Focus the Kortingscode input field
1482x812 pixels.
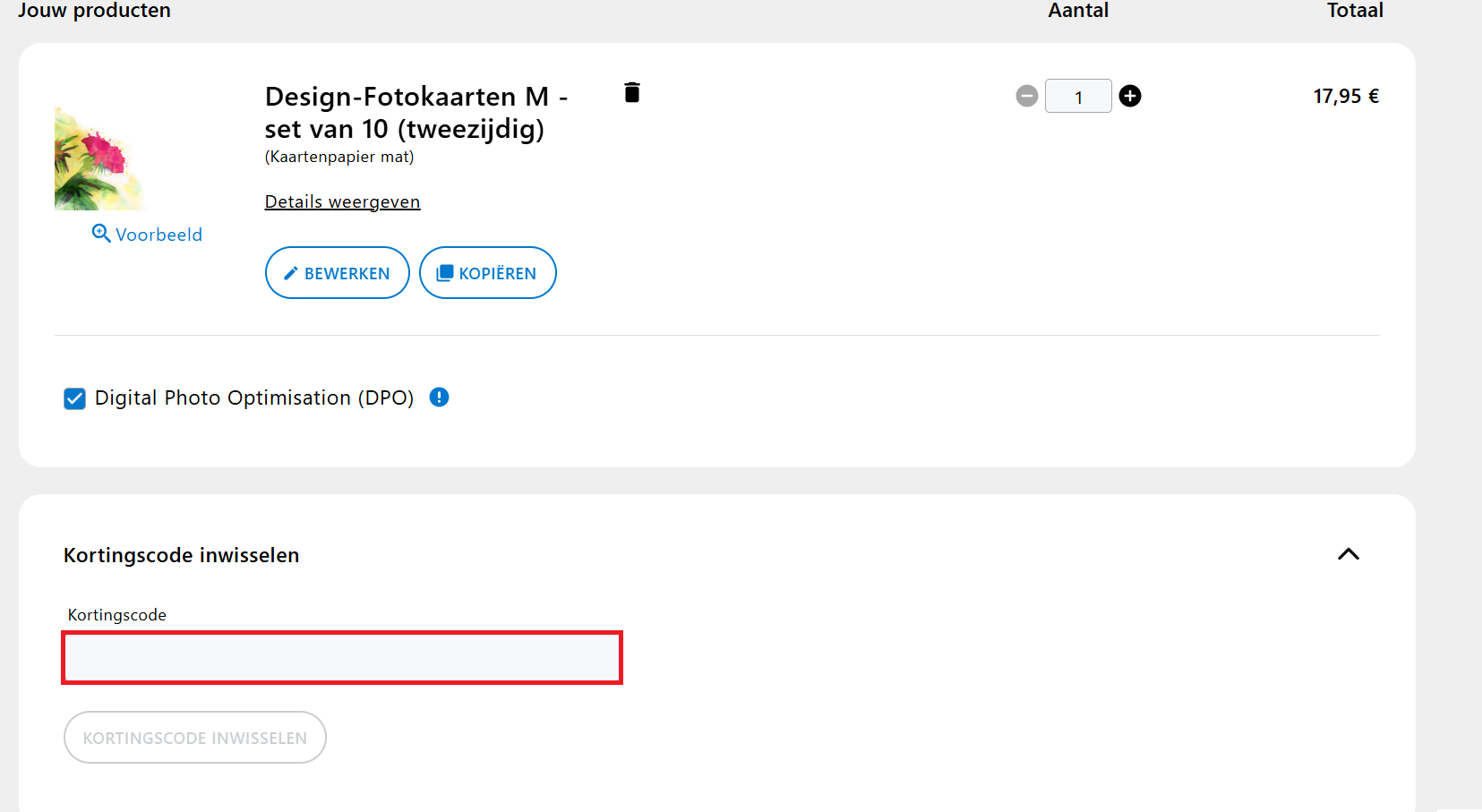click(x=342, y=658)
